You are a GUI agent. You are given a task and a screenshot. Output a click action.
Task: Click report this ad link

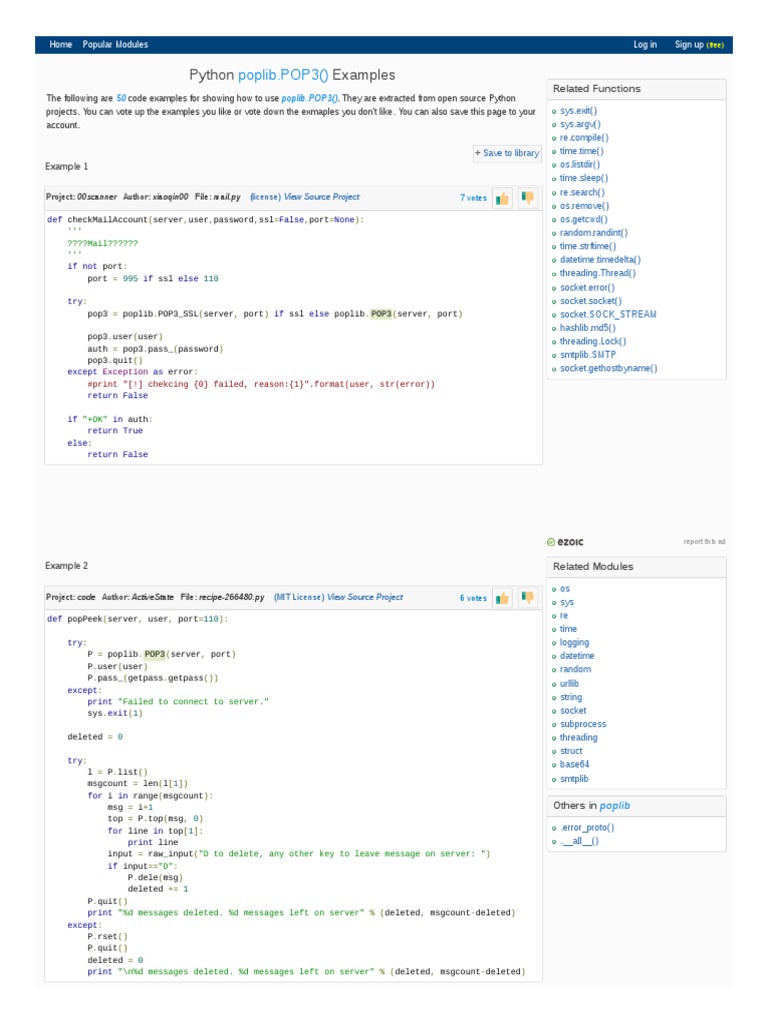(704, 542)
